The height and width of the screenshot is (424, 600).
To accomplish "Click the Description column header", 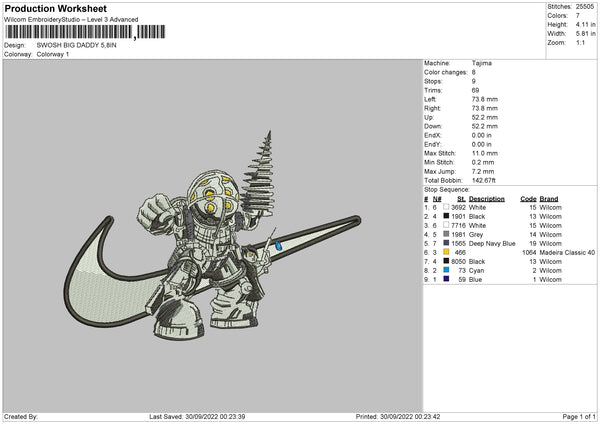I will (487, 197).
